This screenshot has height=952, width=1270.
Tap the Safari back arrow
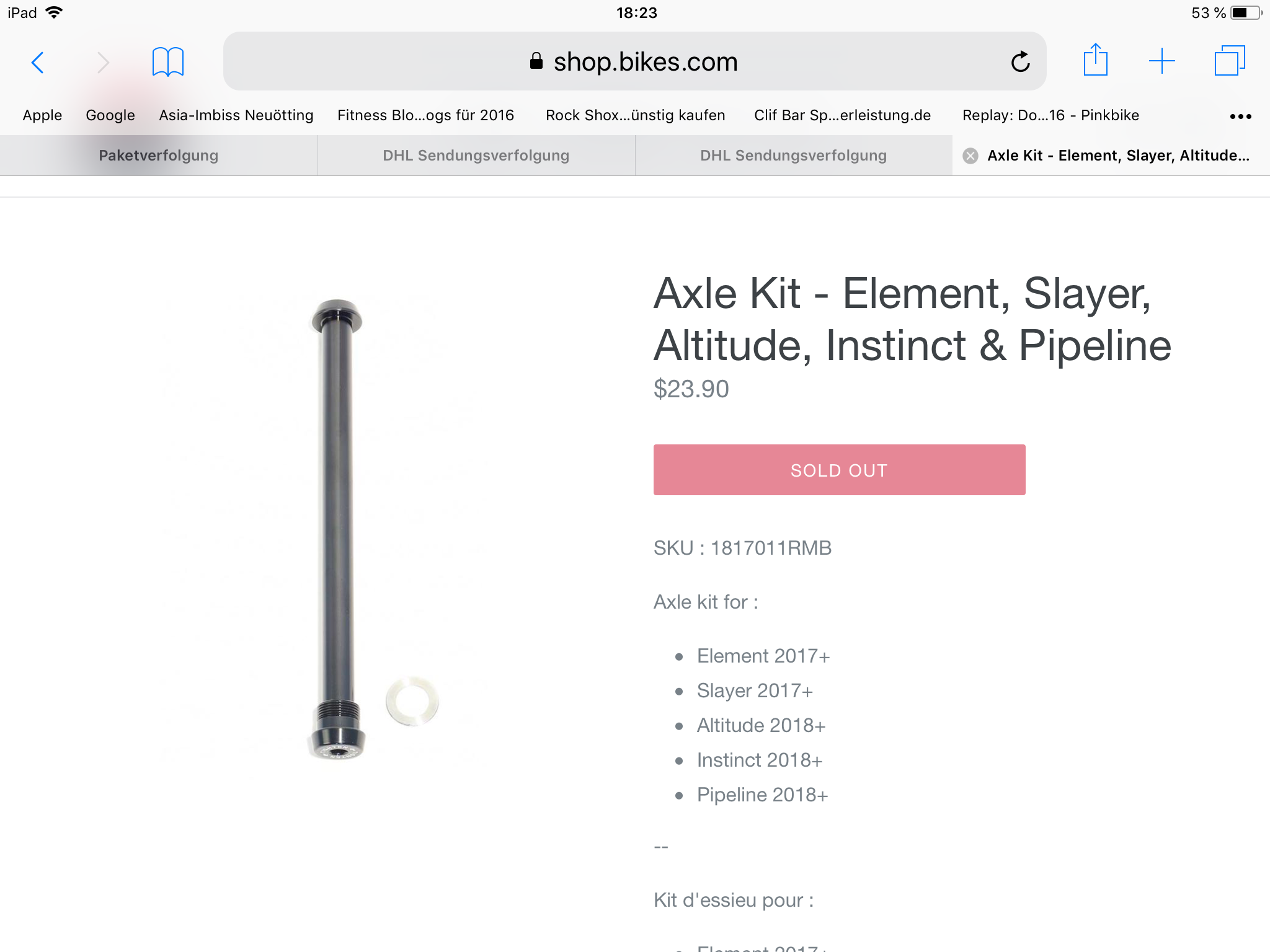pyautogui.click(x=38, y=62)
